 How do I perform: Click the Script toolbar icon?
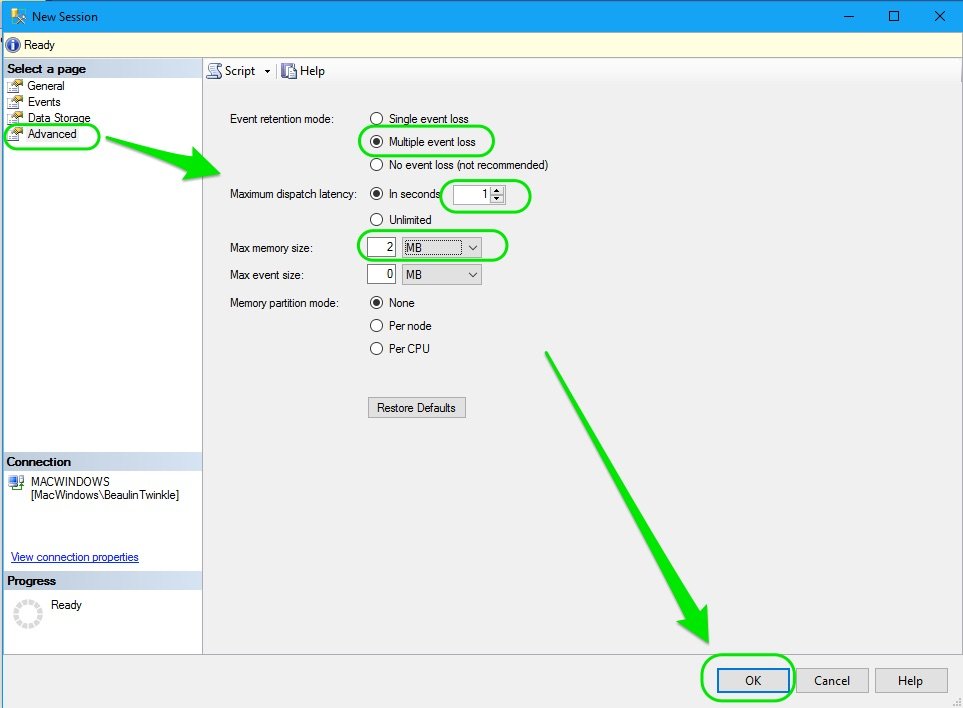(x=216, y=71)
